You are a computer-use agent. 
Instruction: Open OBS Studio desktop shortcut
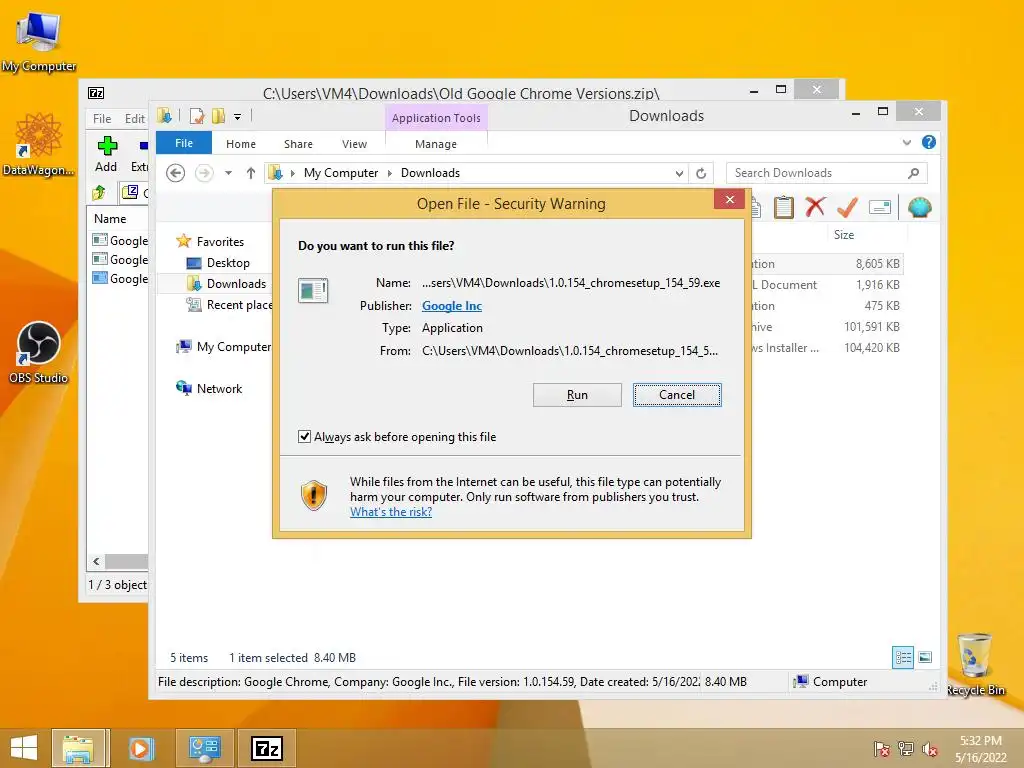tap(39, 353)
